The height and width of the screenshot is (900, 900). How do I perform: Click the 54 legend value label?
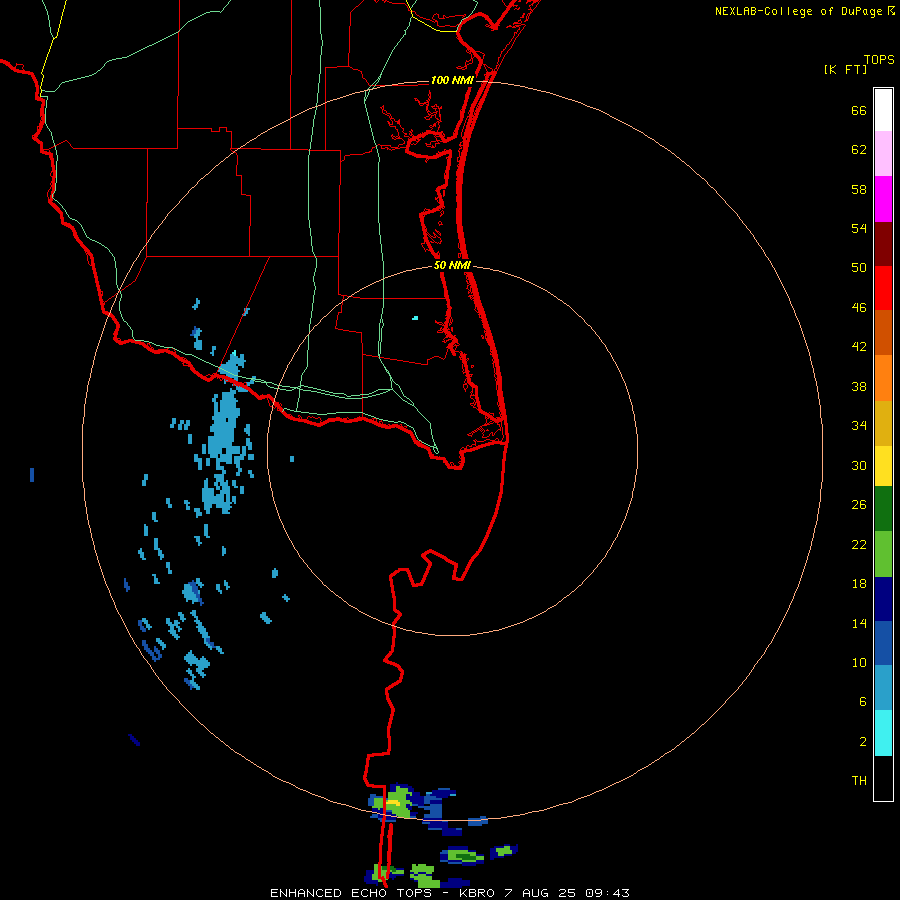tap(859, 228)
